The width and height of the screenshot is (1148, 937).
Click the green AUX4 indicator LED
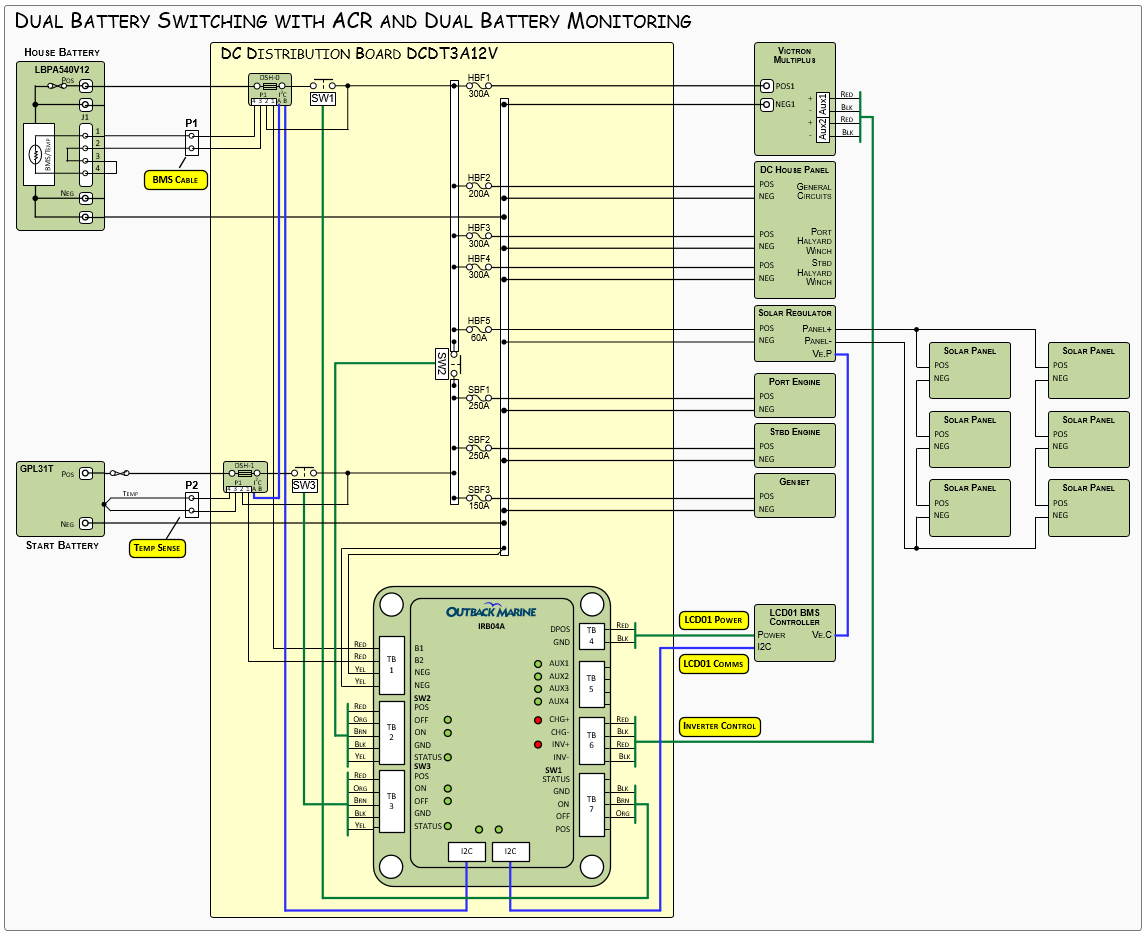coord(538,701)
